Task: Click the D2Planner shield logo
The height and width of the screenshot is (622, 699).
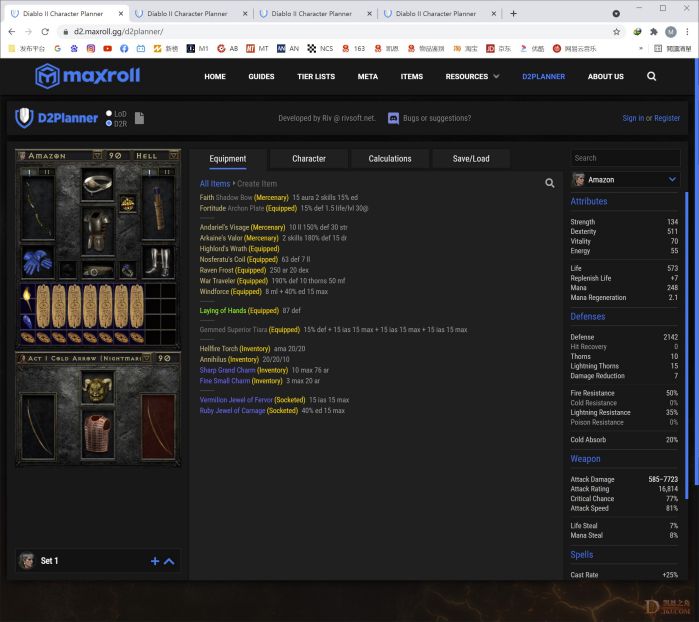Action: [x=24, y=118]
